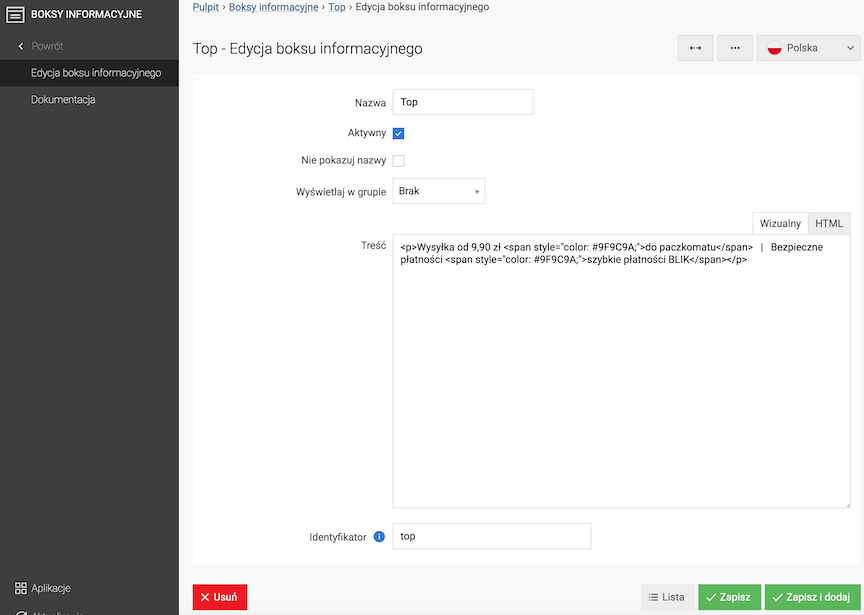Click the Zapisz i dodaj button
The height and width of the screenshot is (615, 864).
[812, 597]
